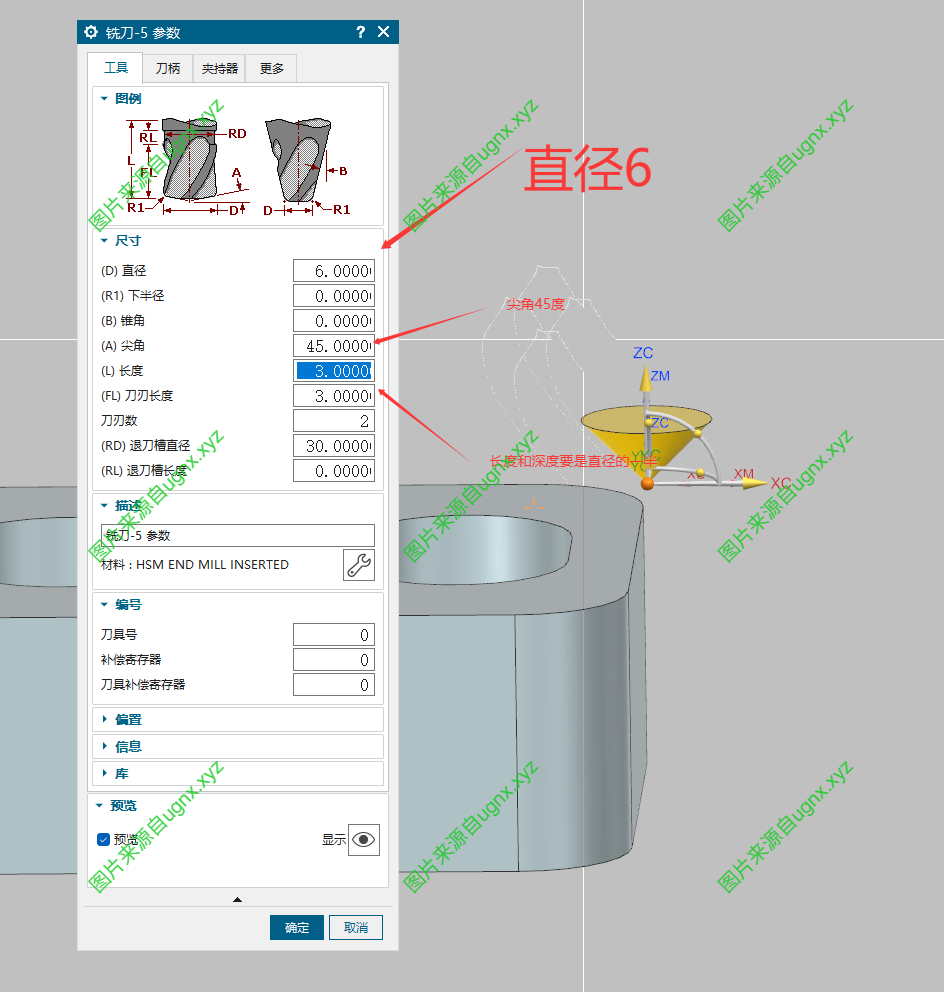Viewport: 944px width, 992px height.
Task: Click the eye display preview icon
Action: [364, 840]
